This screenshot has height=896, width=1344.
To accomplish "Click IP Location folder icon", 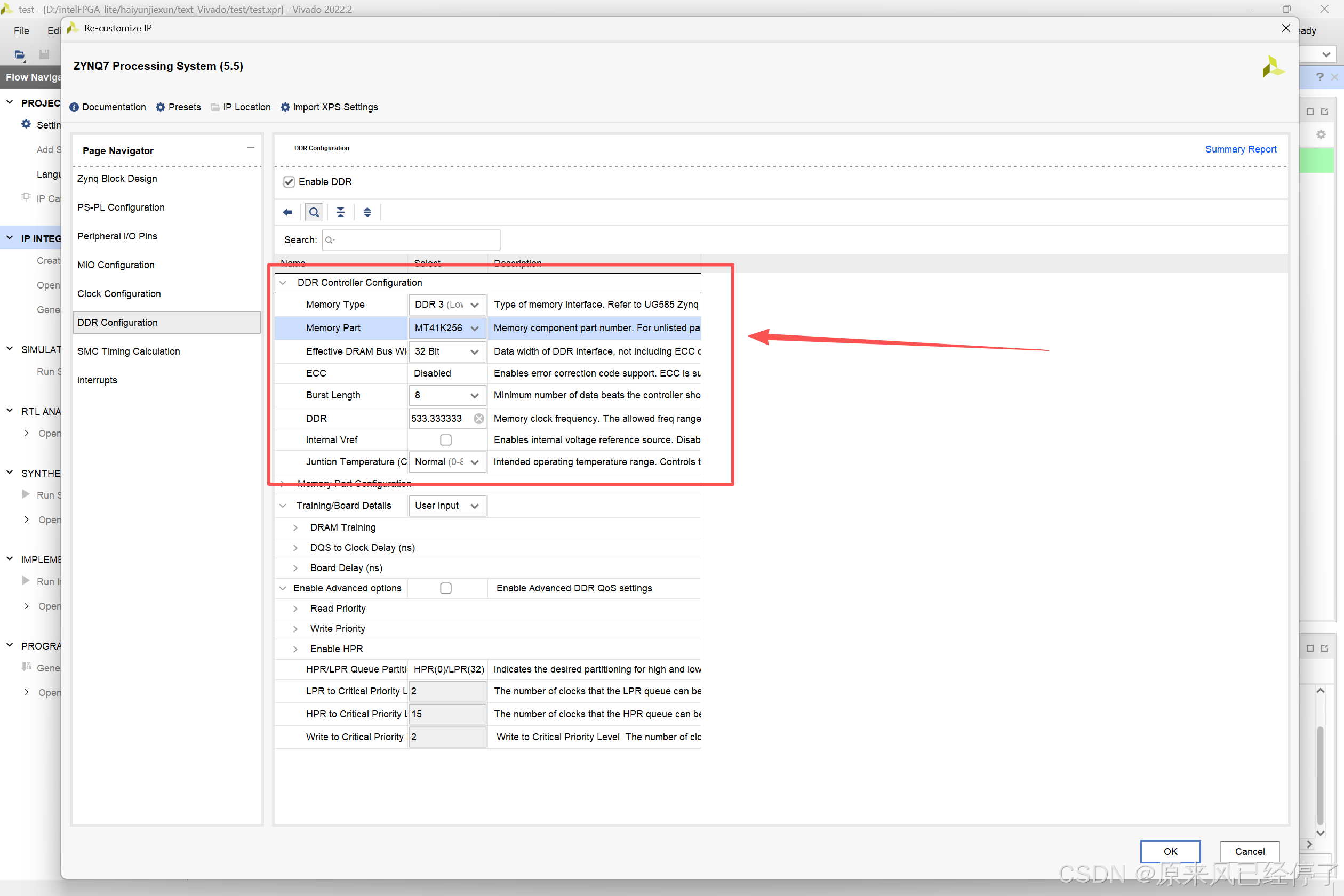I will (x=215, y=107).
